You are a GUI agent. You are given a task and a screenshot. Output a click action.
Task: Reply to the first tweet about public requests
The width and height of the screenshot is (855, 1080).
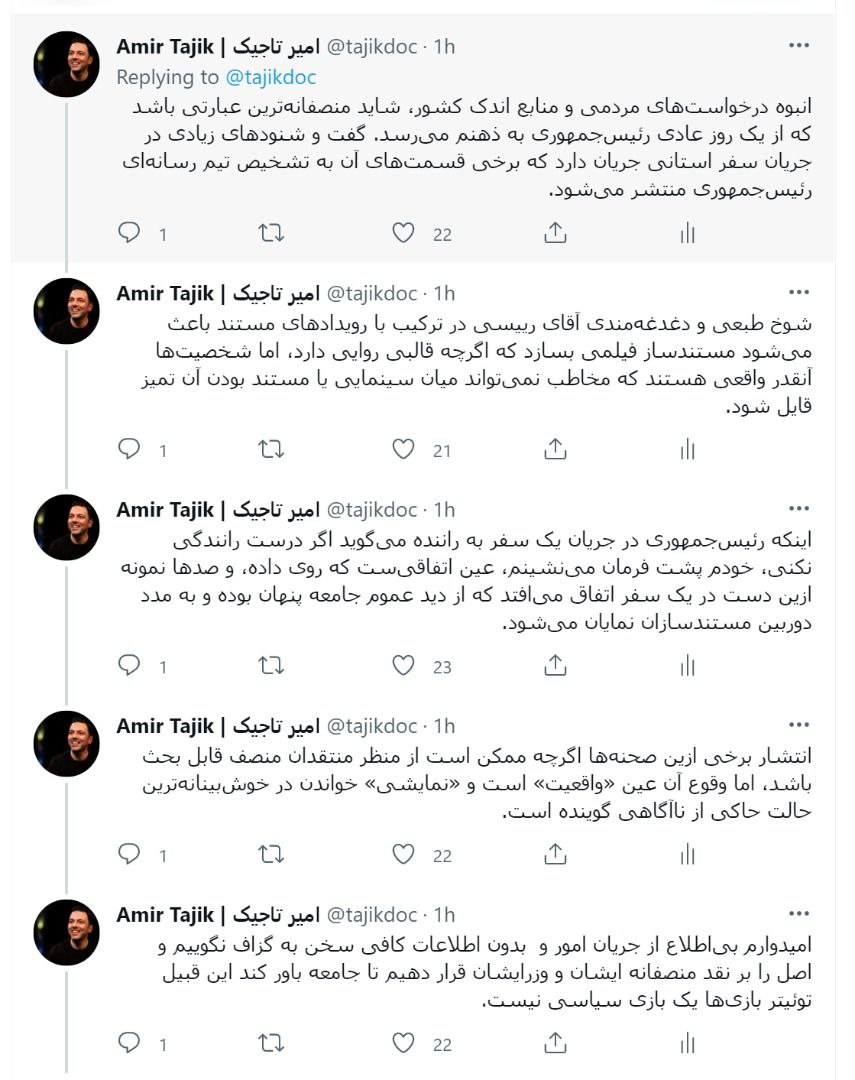click(x=129, y=233)
